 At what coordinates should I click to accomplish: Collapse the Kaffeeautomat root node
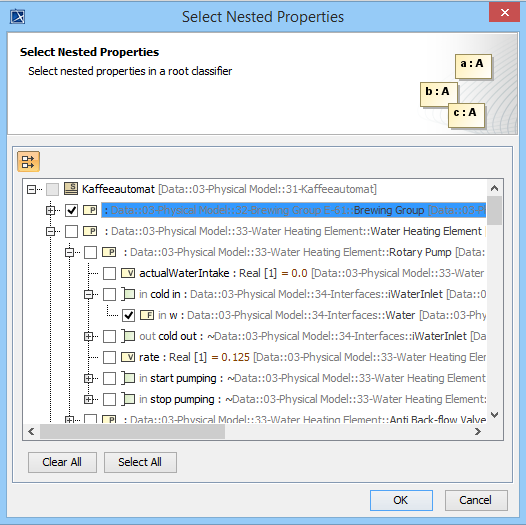coord(31,189)
